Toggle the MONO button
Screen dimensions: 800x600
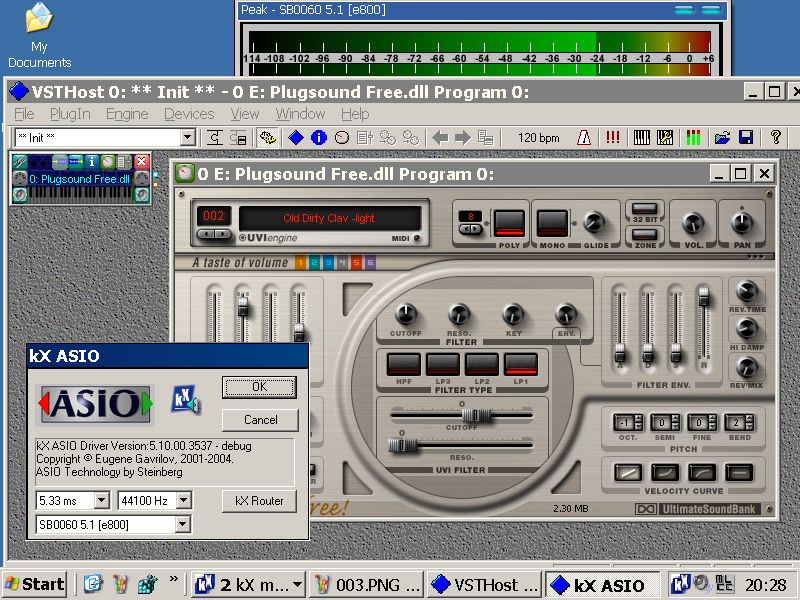(x=552, y=223)
